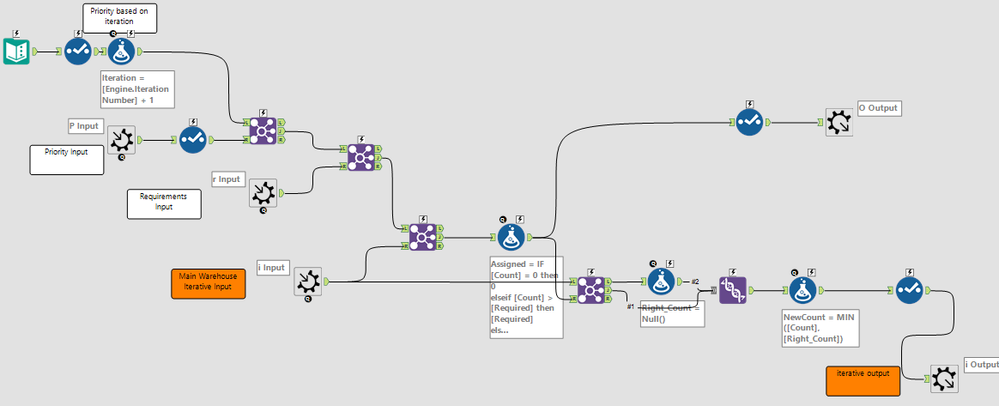Click output anchor of Union tool
Image resolution: width=999 pixels, height=406 pixels.
click(x=752, y=290)
